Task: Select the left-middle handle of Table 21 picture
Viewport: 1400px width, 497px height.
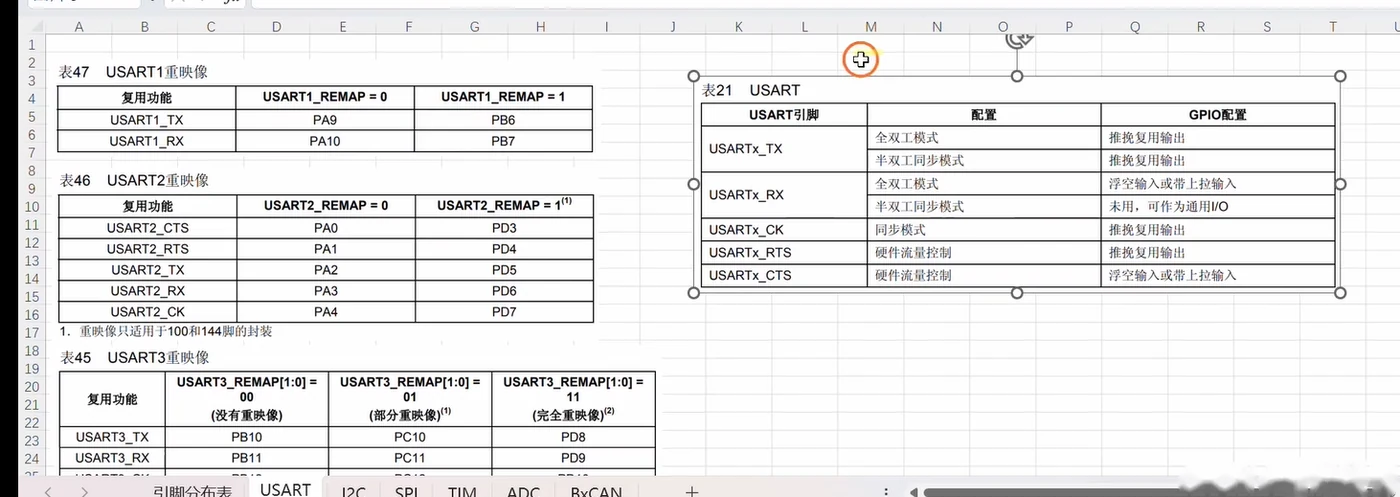Action: tap(692, 184)
